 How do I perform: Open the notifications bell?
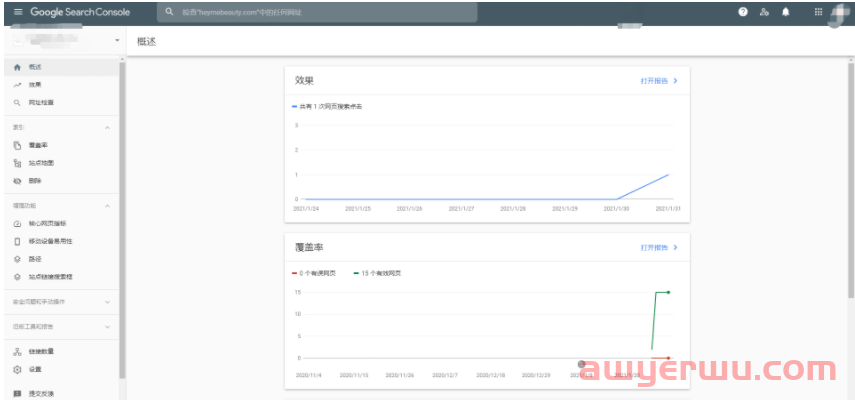[x=786, y=12]
